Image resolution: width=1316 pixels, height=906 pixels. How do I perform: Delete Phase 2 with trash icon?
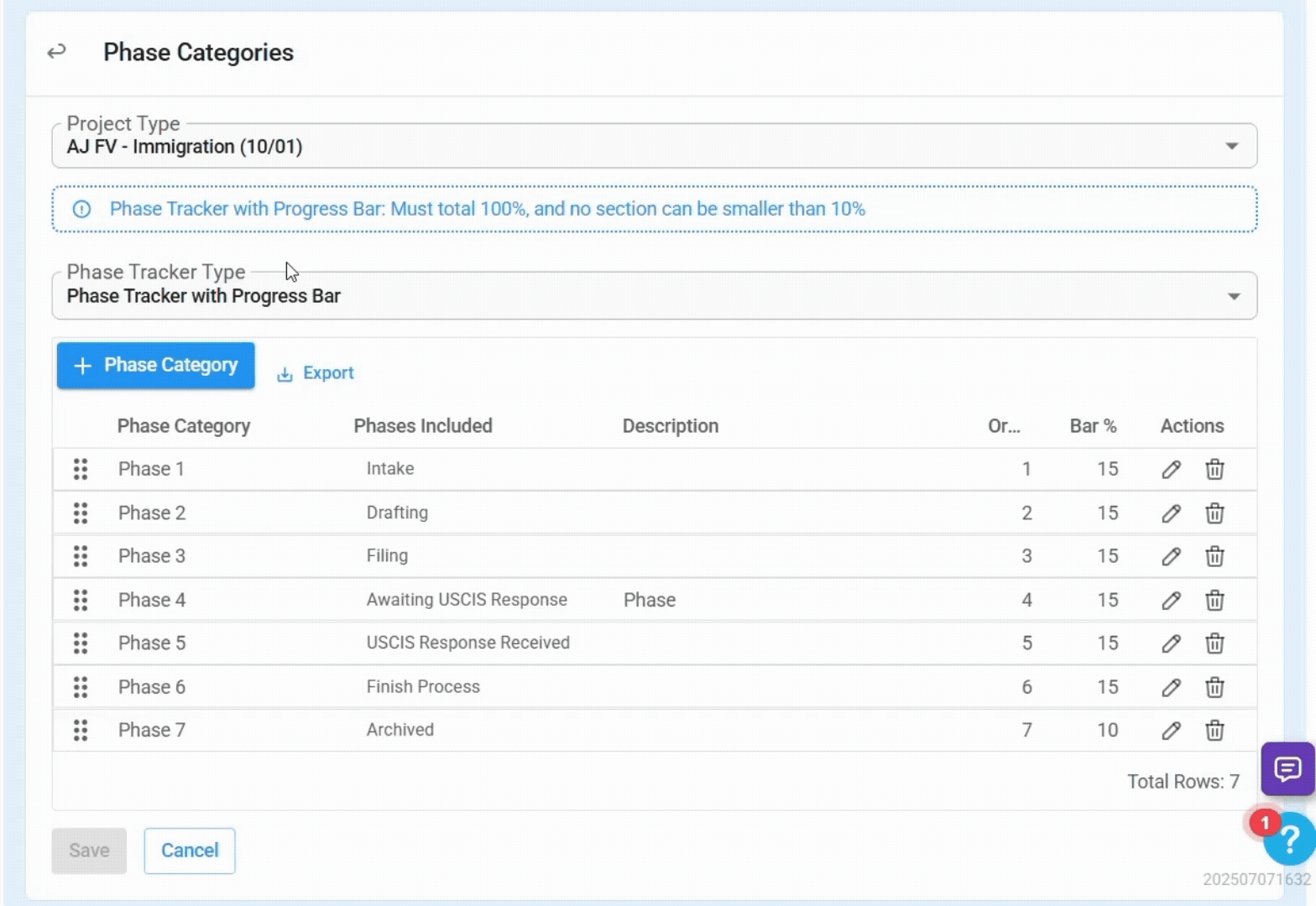click(x=1214, y=513)
